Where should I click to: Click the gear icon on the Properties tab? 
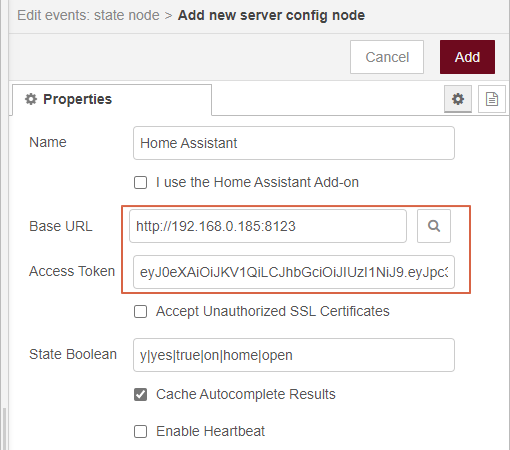tap(31, 99)
